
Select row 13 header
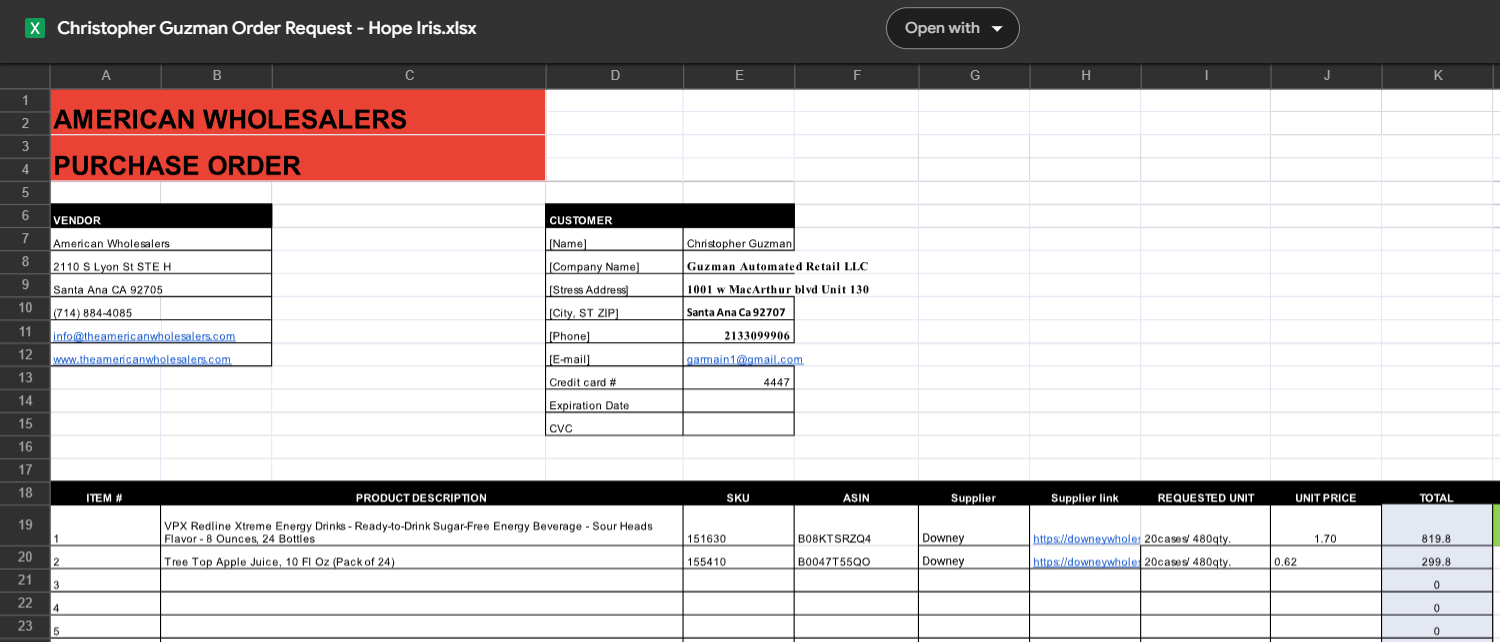pos(25,377)
